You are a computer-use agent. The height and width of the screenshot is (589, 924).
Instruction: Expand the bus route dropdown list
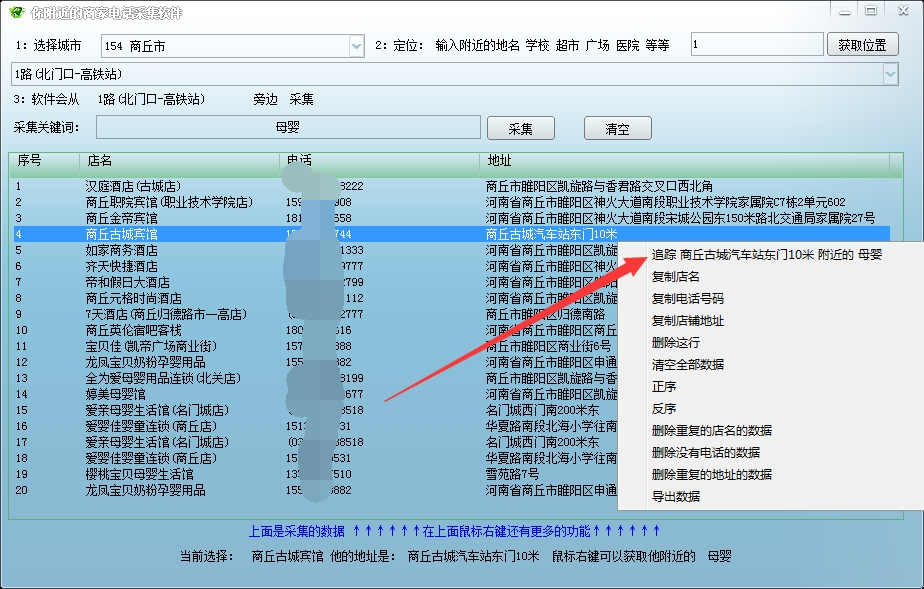pos(890,74)
